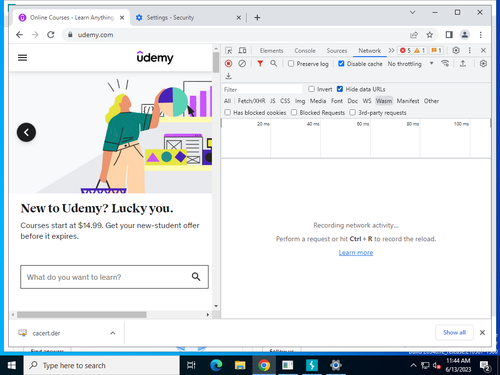500x375 pixels.
Task: Click the horizontal page scrollbar thumb
Action: tap(82, 314)
